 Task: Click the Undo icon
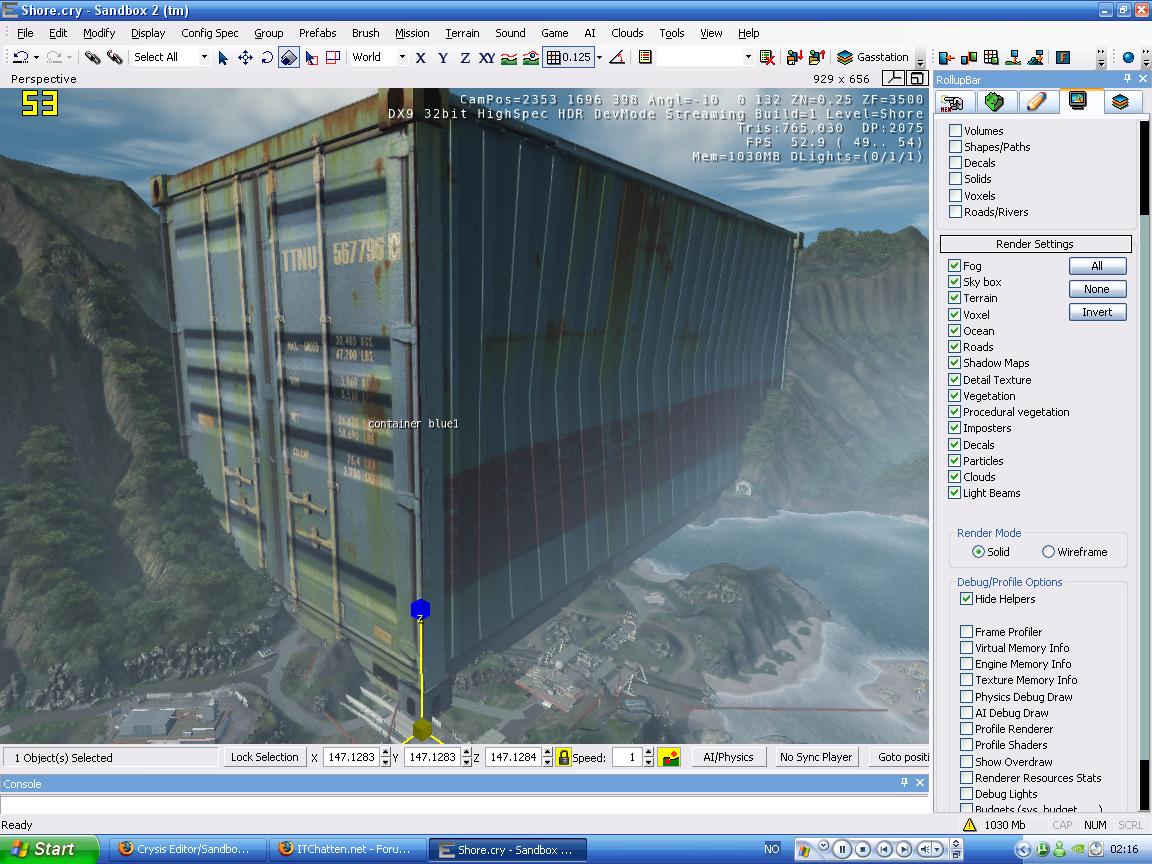point(21,57)
